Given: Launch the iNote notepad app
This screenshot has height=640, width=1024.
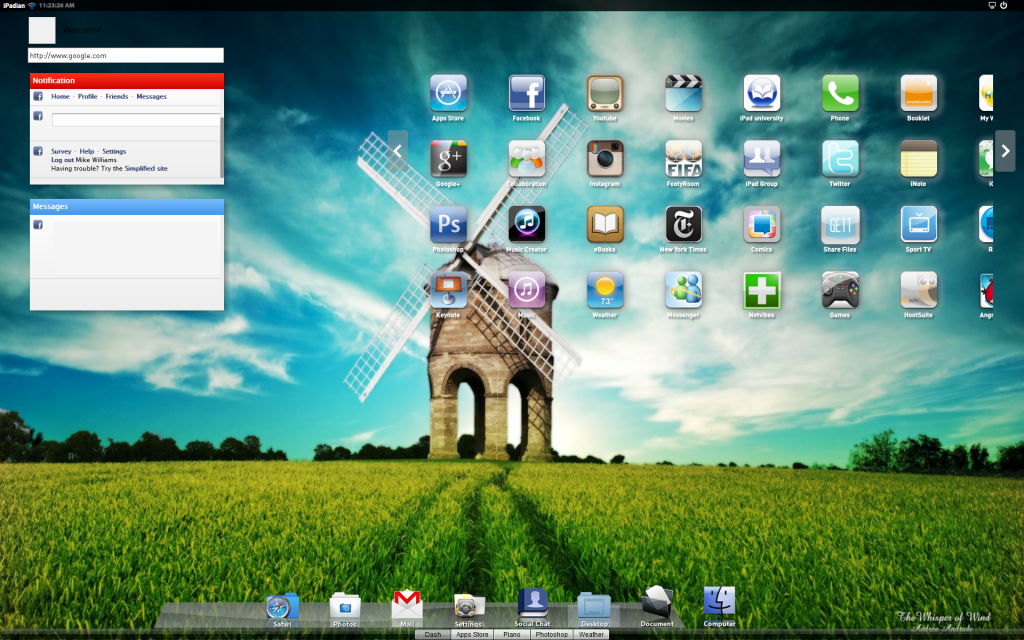Looking at the screenshot, I should tap(918, 159).
